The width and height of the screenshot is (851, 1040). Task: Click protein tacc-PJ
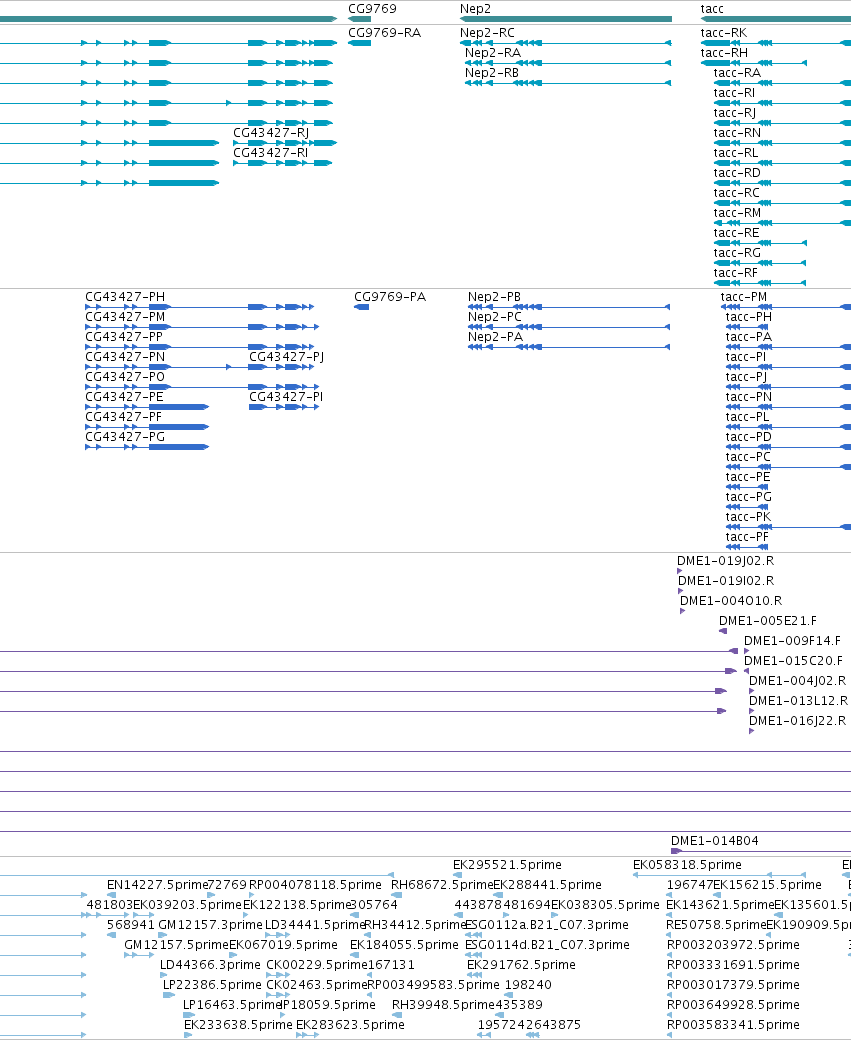pos(746,377)
